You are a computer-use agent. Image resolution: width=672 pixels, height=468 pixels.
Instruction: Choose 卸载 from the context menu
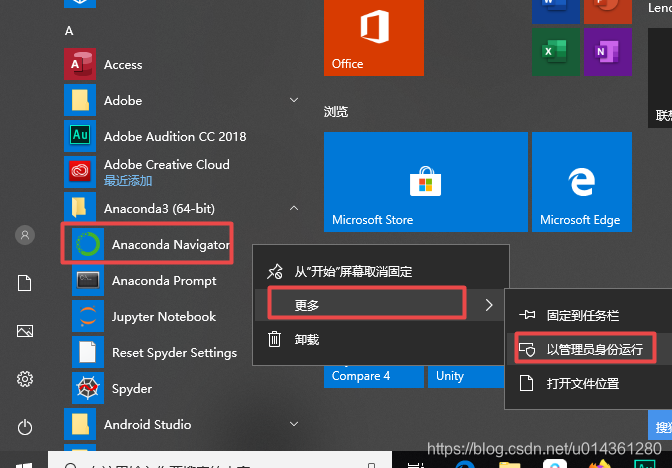tap(381, 339)
